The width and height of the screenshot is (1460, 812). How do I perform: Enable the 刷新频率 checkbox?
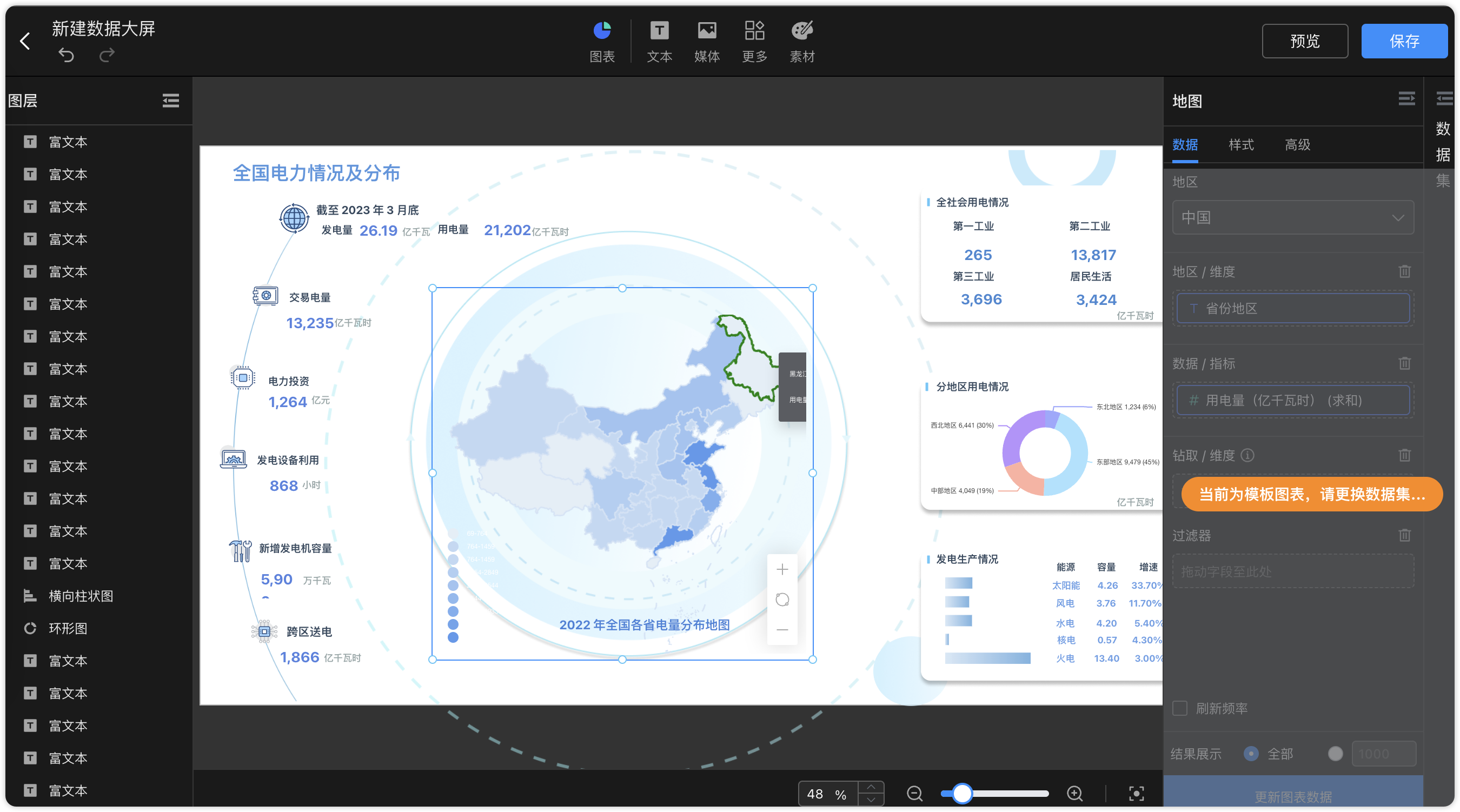1179,708
